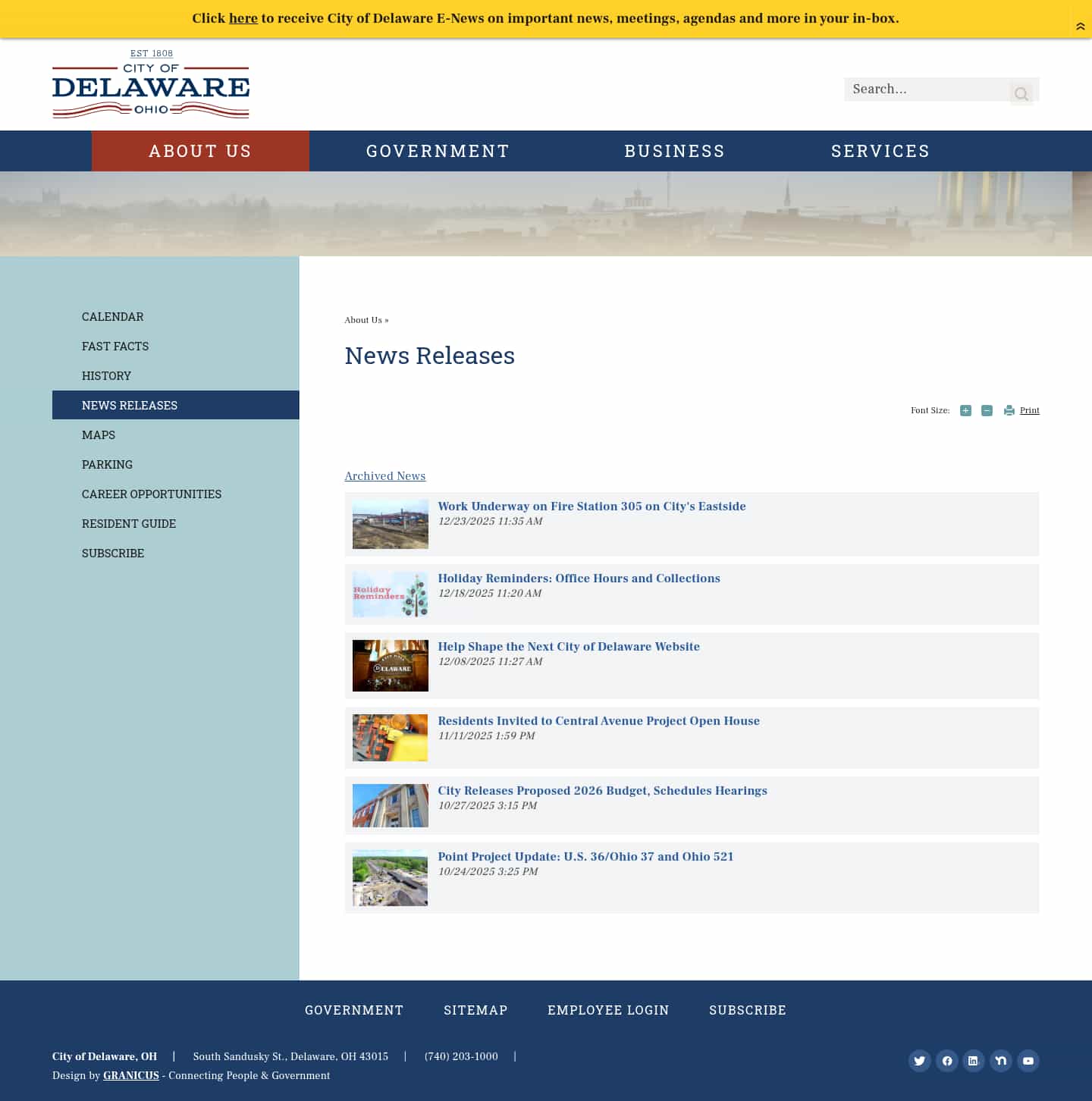Collapse the yellow E-News banner with the chevrons
Viewport: 1092px width, 1101px height.
coord(1080,25)
